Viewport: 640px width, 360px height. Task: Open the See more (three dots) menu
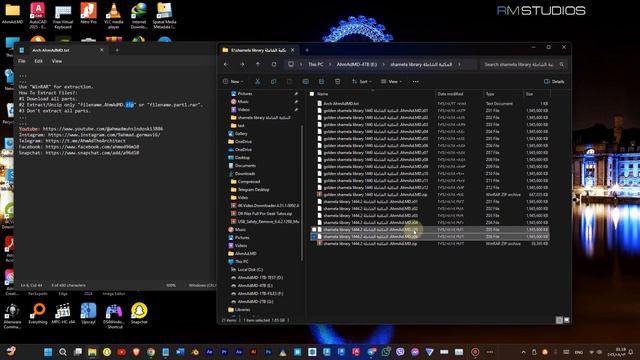[416, 82]
